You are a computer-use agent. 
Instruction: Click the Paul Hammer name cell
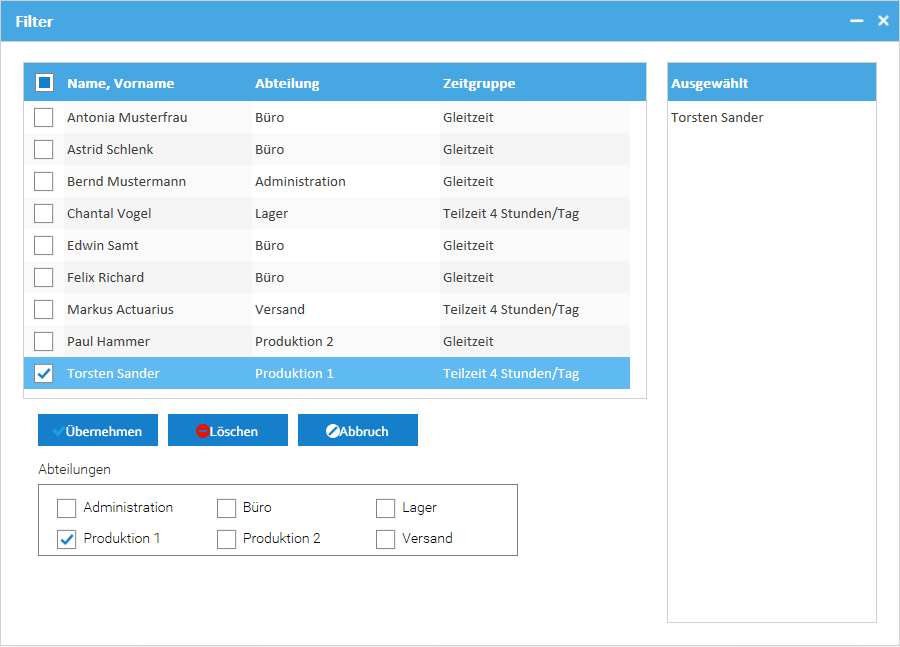108,342
